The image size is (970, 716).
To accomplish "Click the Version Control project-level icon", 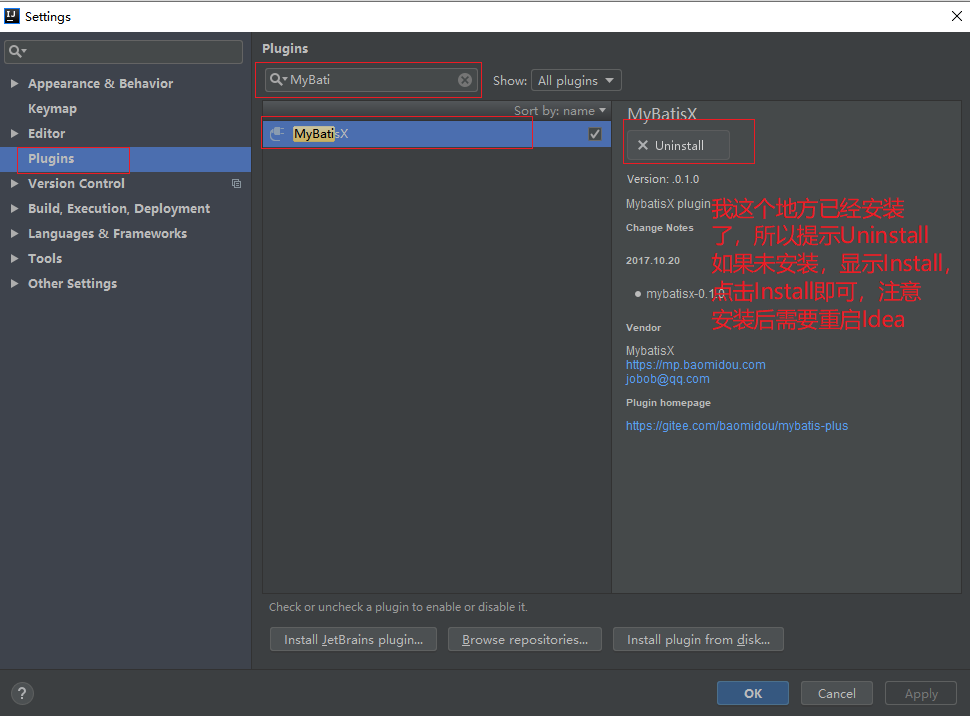I will click(x=236, y=184).
